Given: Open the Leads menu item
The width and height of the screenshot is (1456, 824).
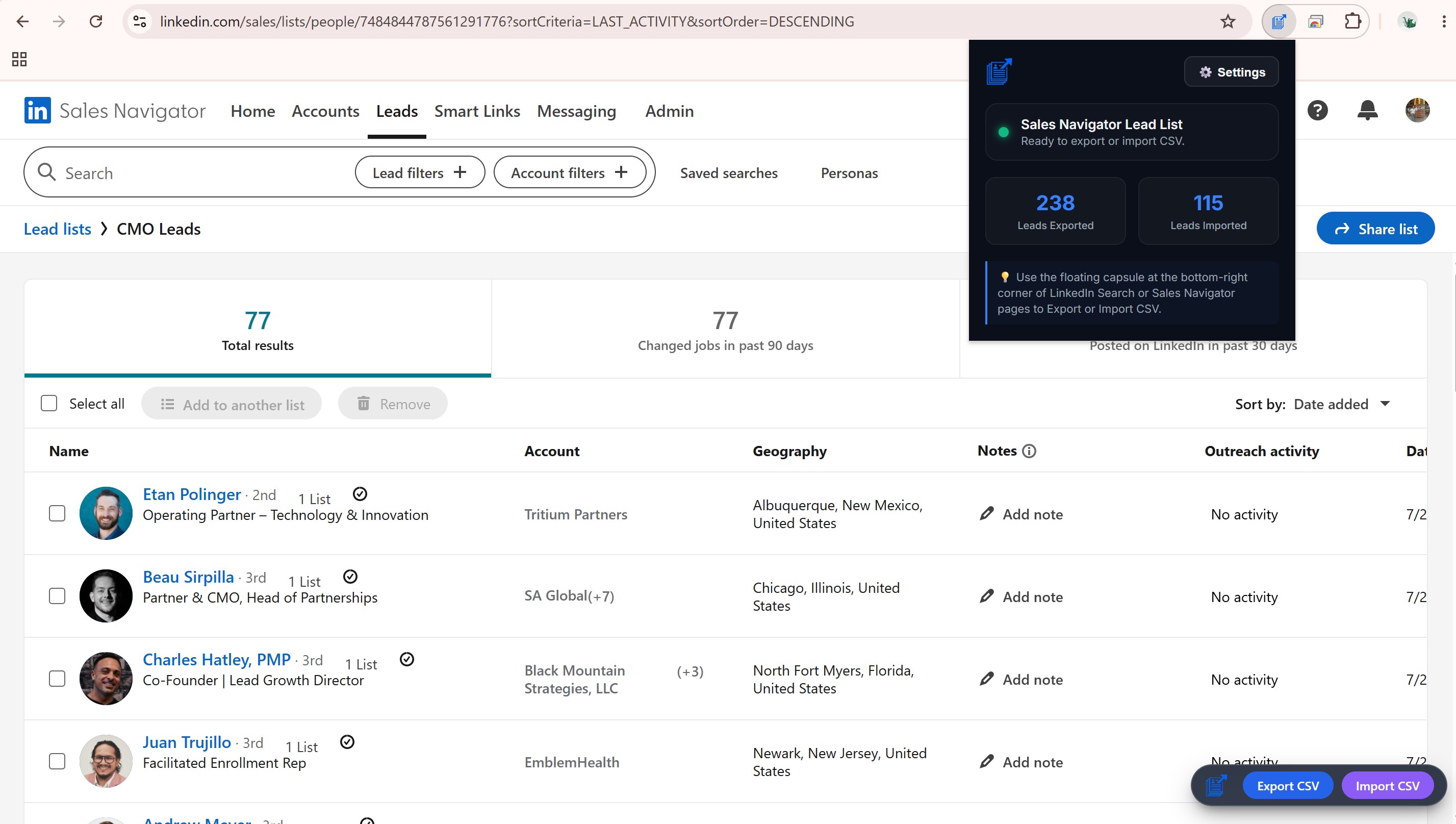Looking at the screenshot, I should [x=397, y=111].
